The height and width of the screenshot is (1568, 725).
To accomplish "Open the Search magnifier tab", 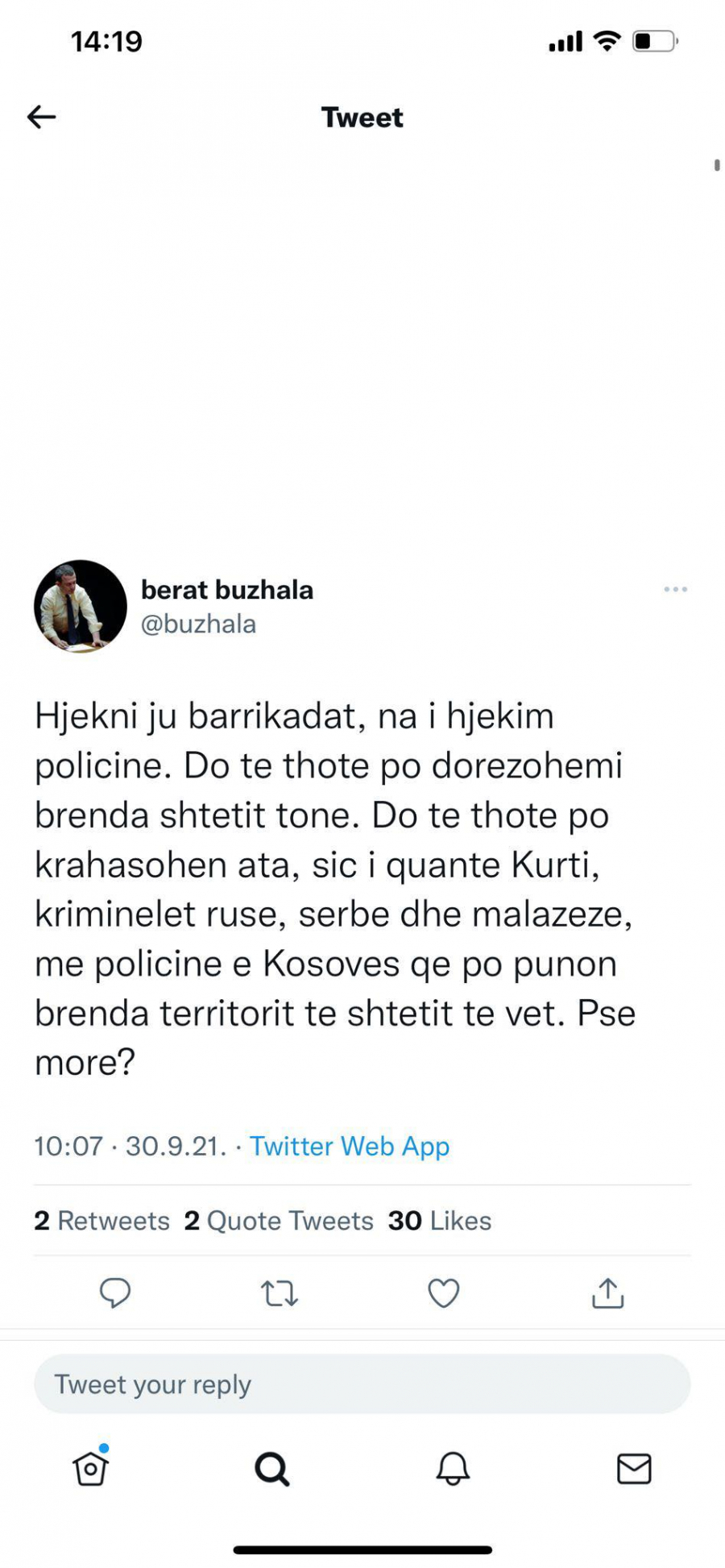I will coord(271,1468).
